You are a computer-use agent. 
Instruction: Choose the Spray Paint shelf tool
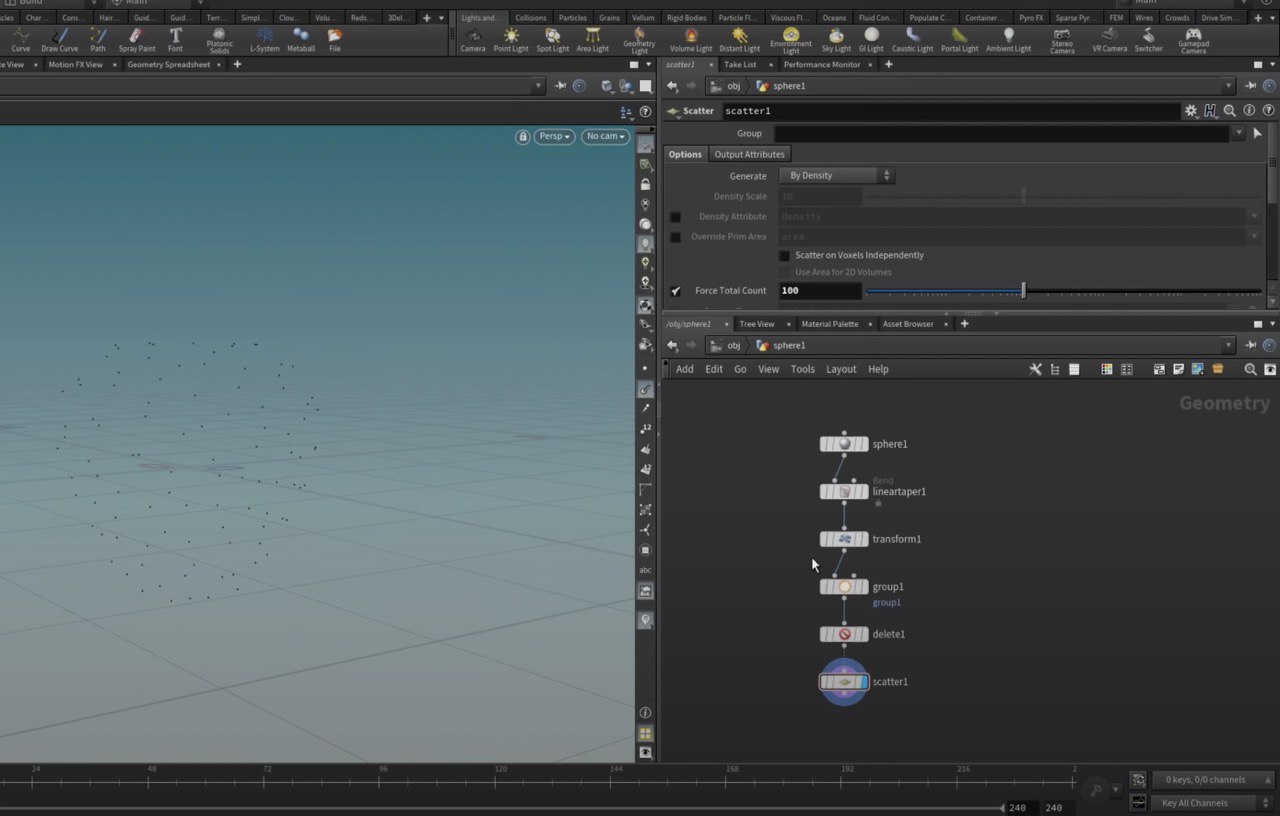coord(137,40)
